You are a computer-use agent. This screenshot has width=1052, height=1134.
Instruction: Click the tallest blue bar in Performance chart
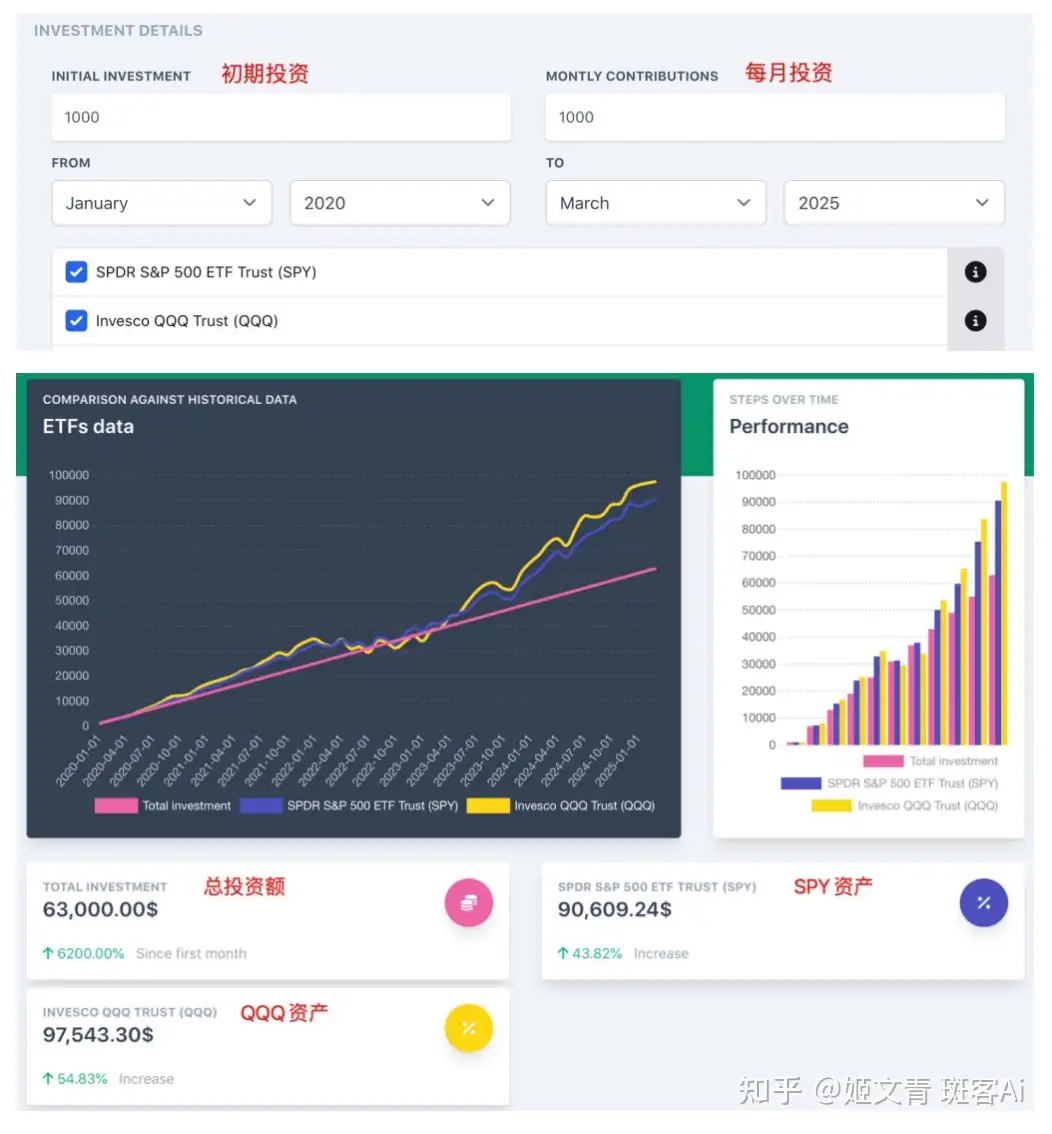[998, 623]
